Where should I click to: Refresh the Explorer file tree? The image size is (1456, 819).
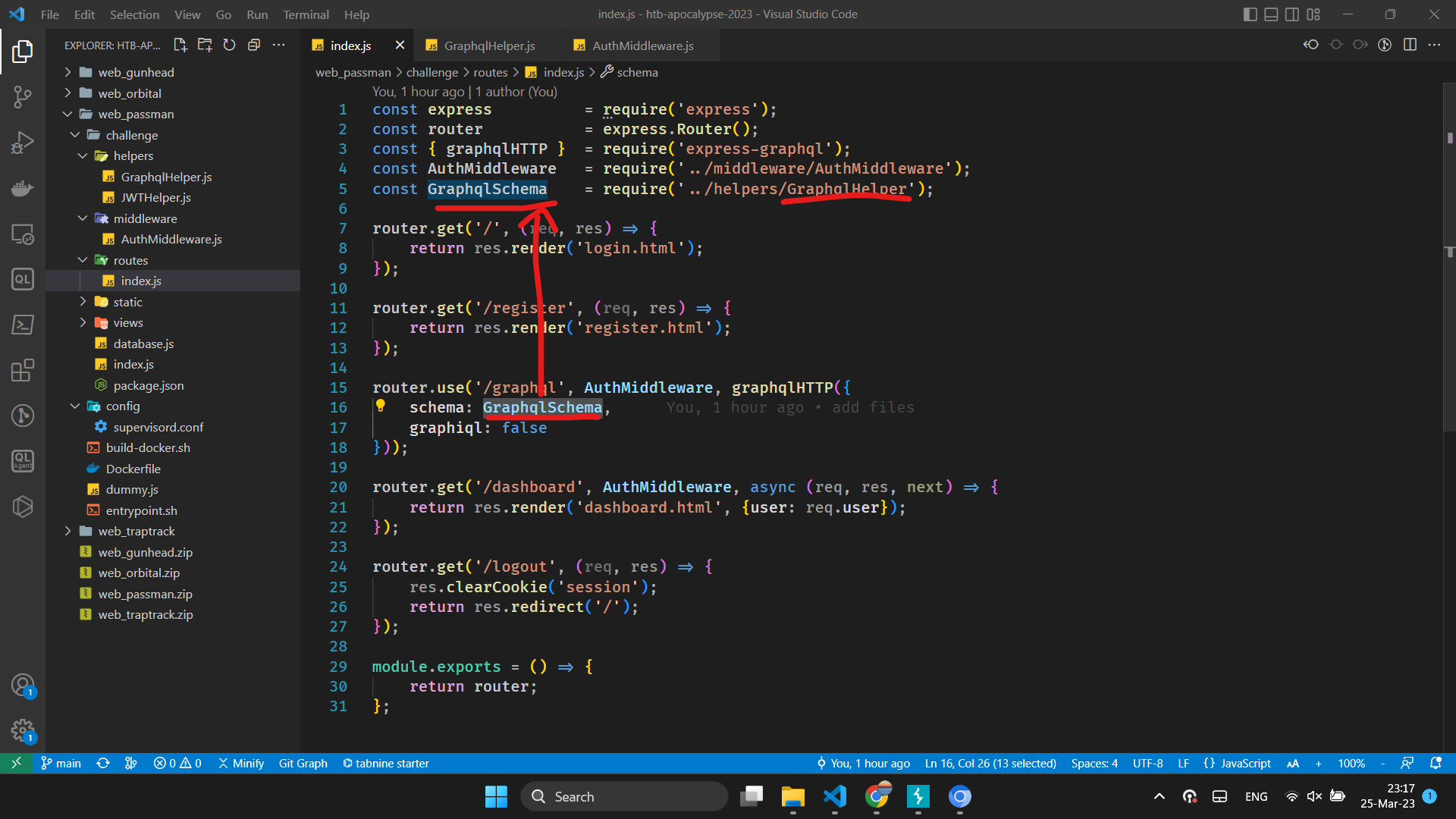229,45
